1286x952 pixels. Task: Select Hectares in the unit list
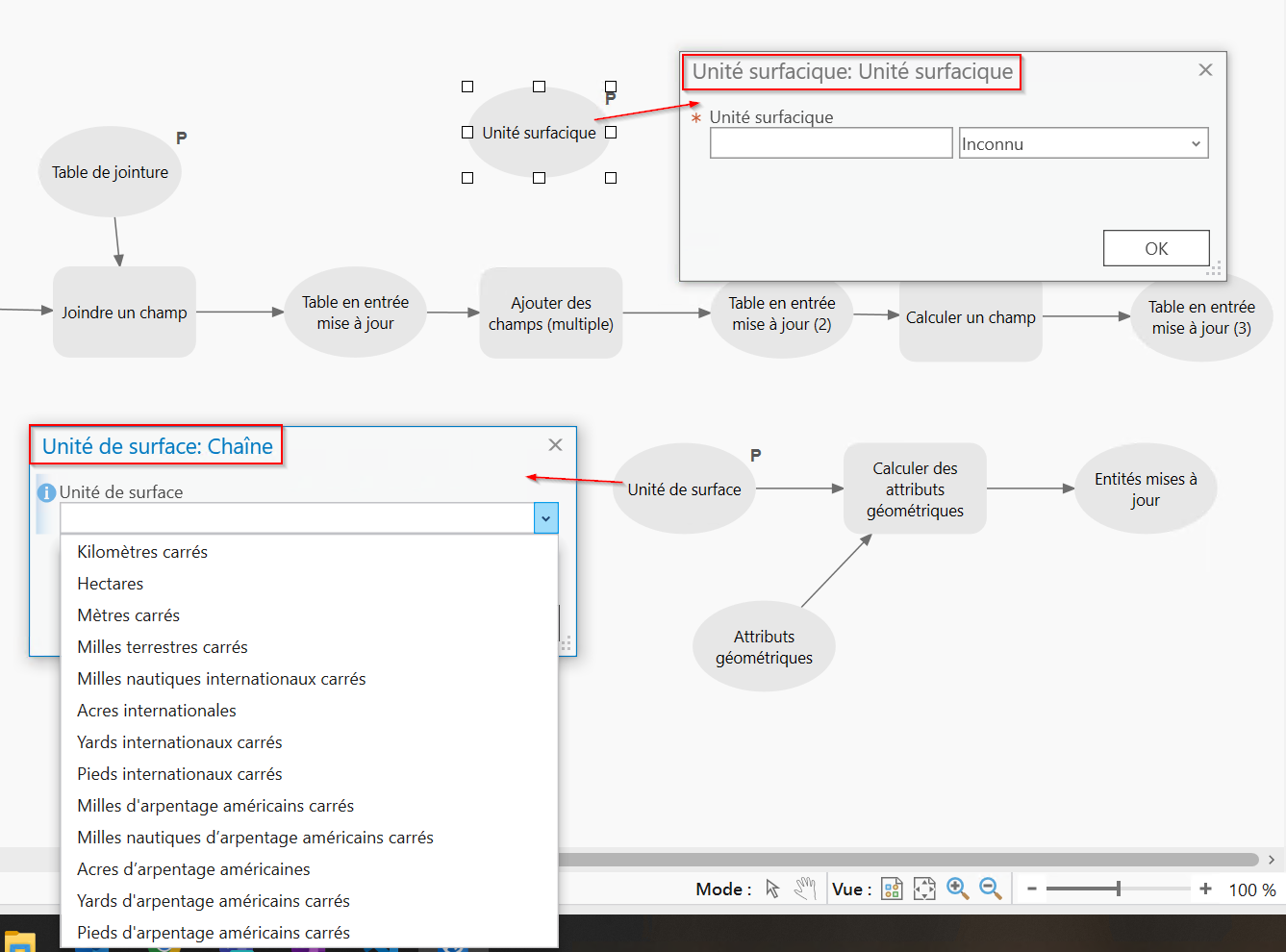point(309,584)
